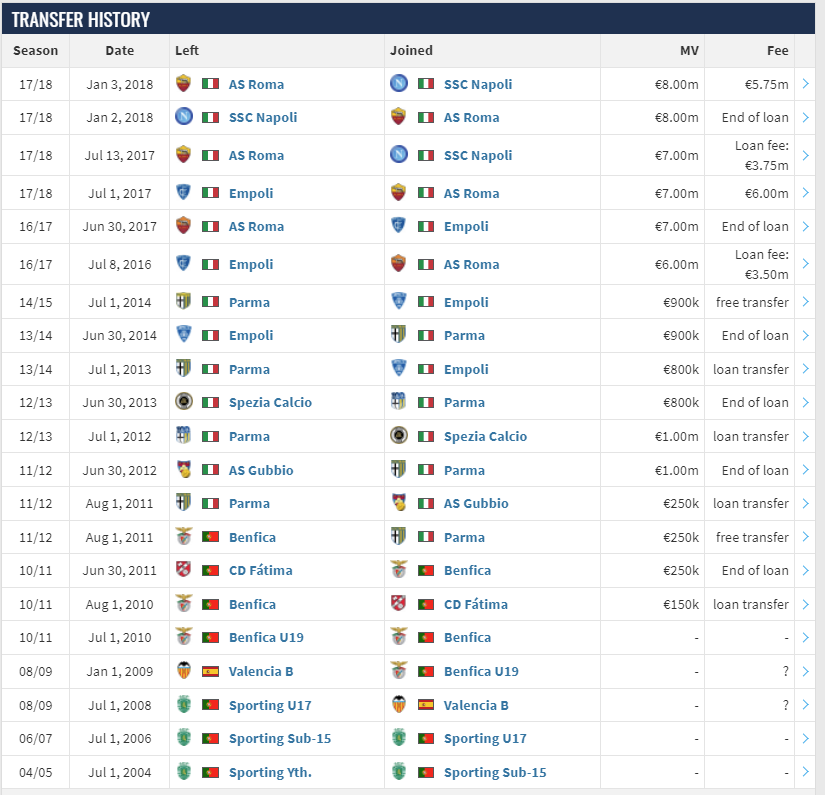
Task: Click the MV column header
Action: pos(689,50)
